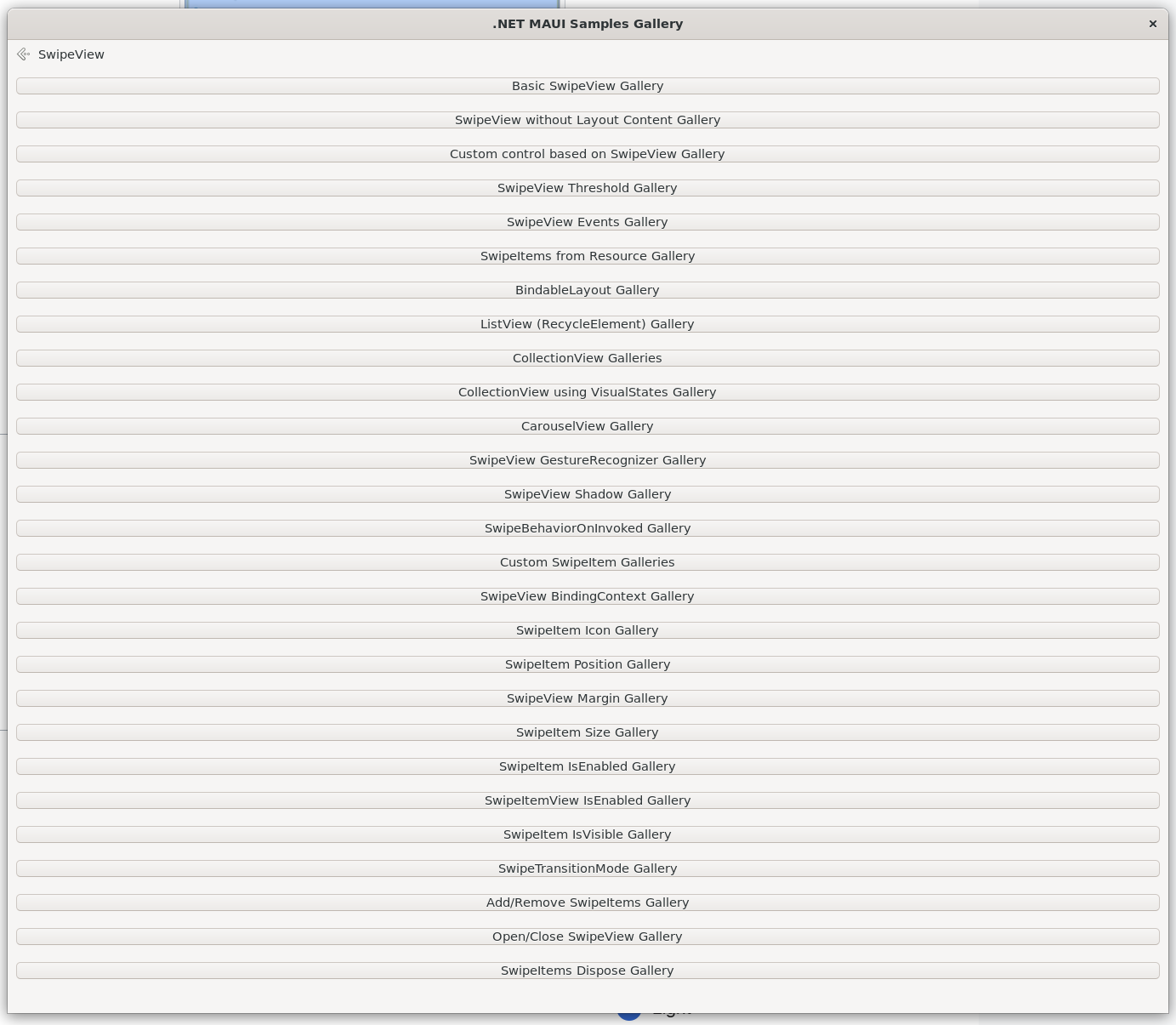1176x1025 pixels.
Task: Select SwipeBehaviorOnInvoked Gallery
Action: [x=588, y=528]
